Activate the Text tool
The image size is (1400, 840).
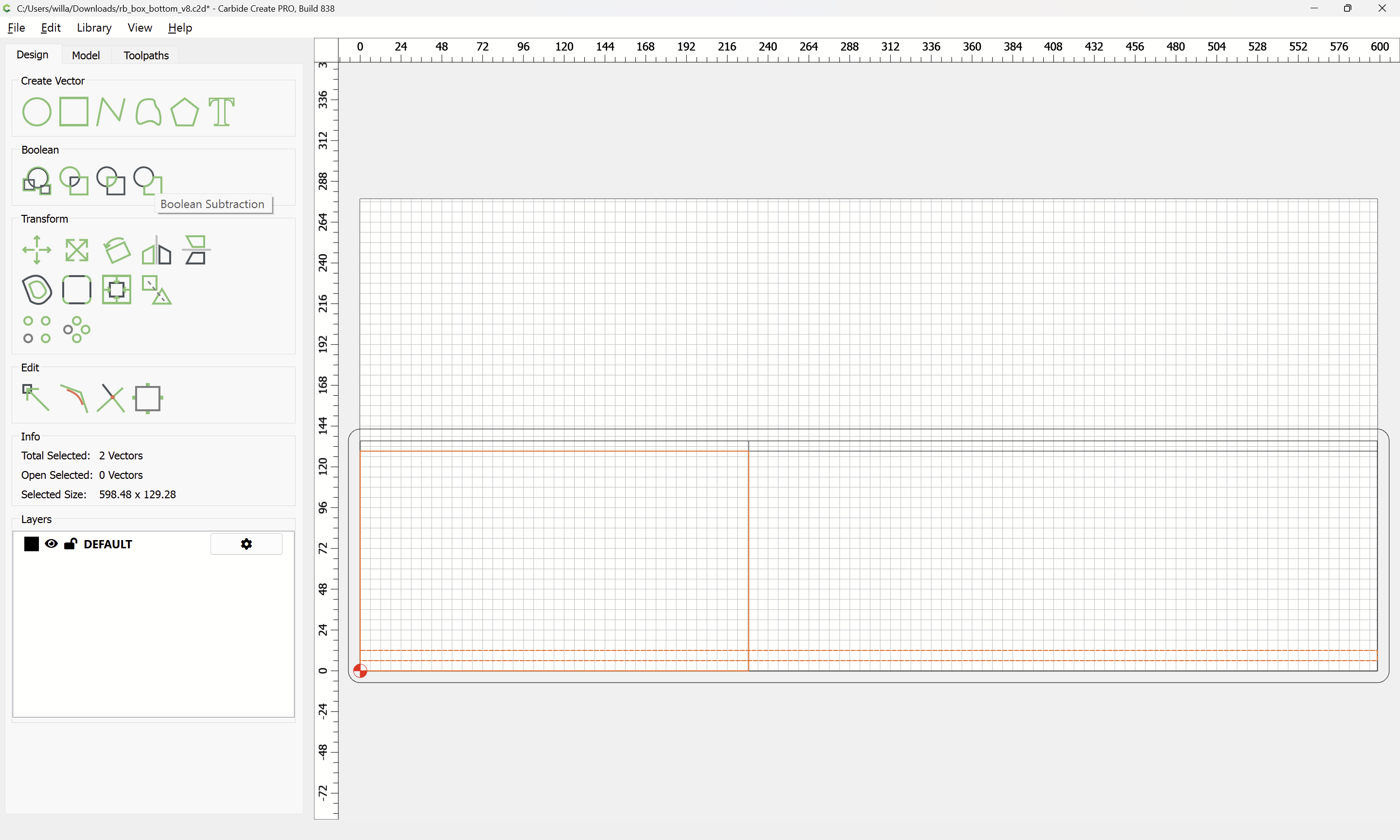(221, 111)
